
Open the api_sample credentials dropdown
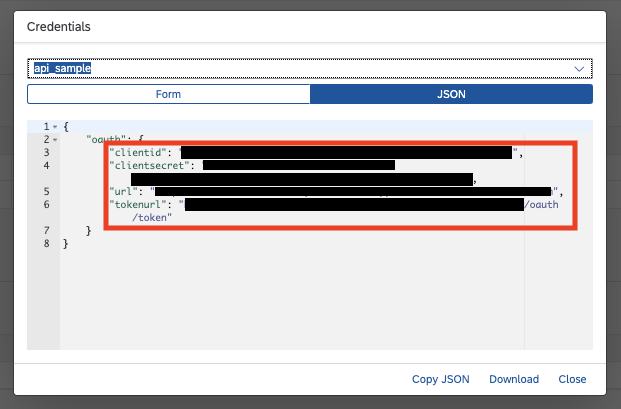coord(310,68)
